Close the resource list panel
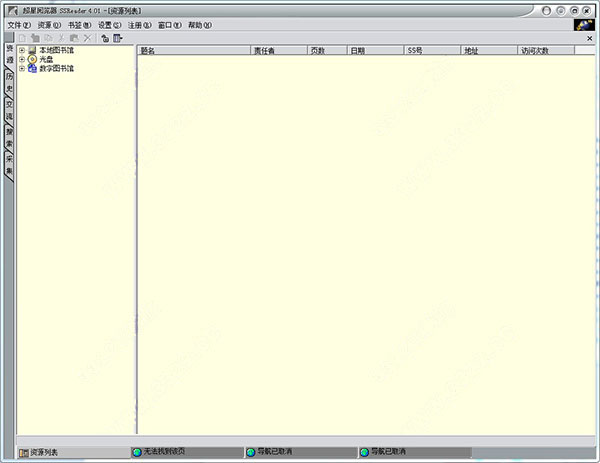The image size is (600, 463). pyautogui.click(x=590, y=38)
